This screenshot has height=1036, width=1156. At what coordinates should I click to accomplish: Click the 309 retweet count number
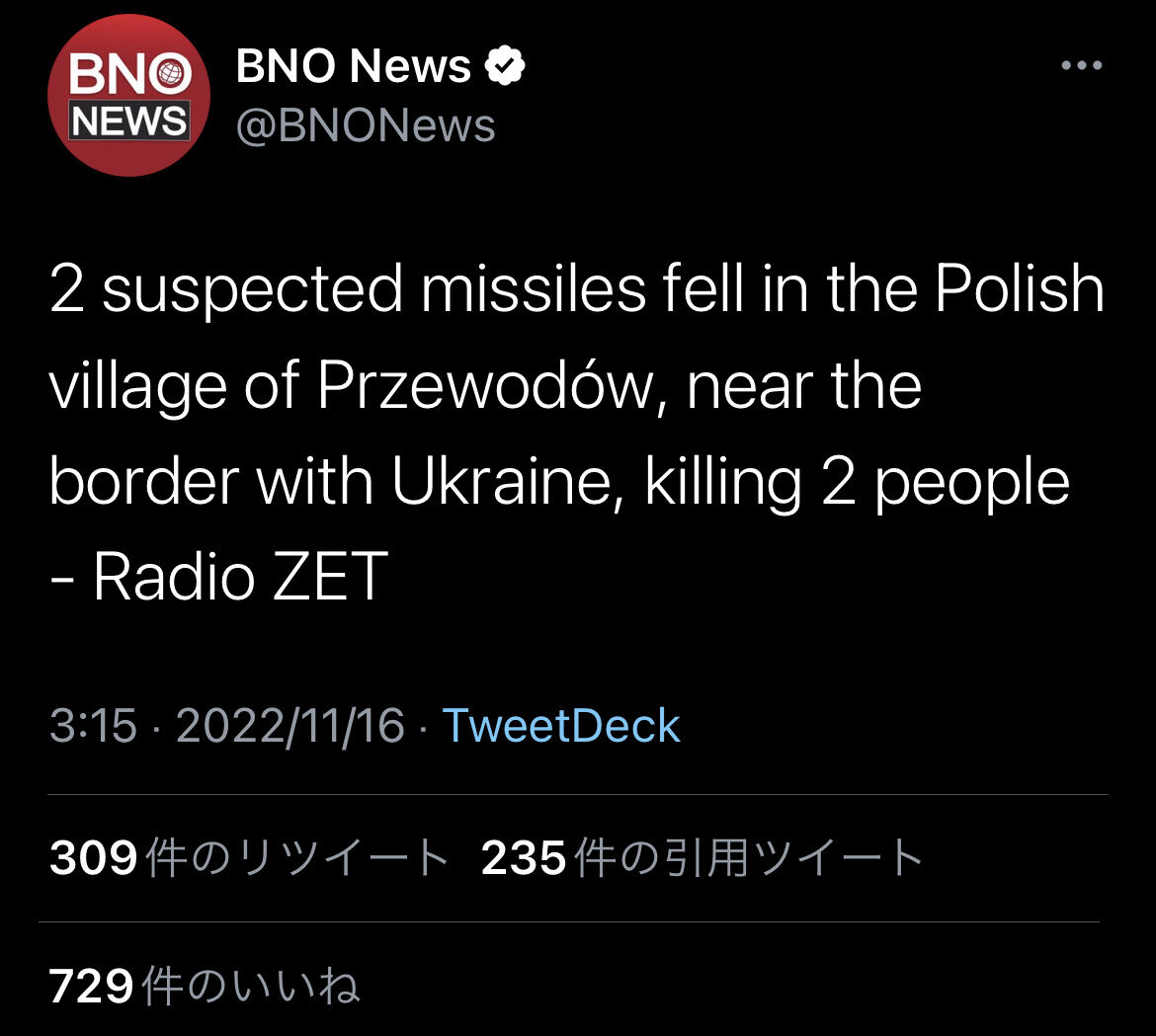93,858
